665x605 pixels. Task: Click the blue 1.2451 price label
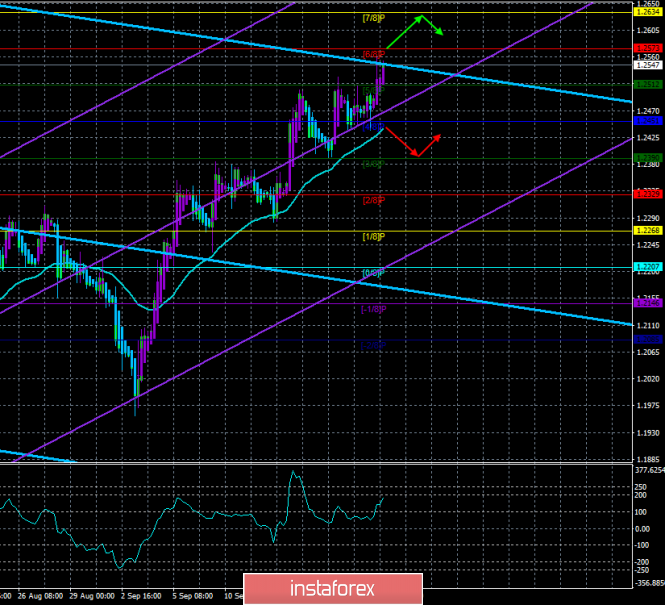(647, 121)
